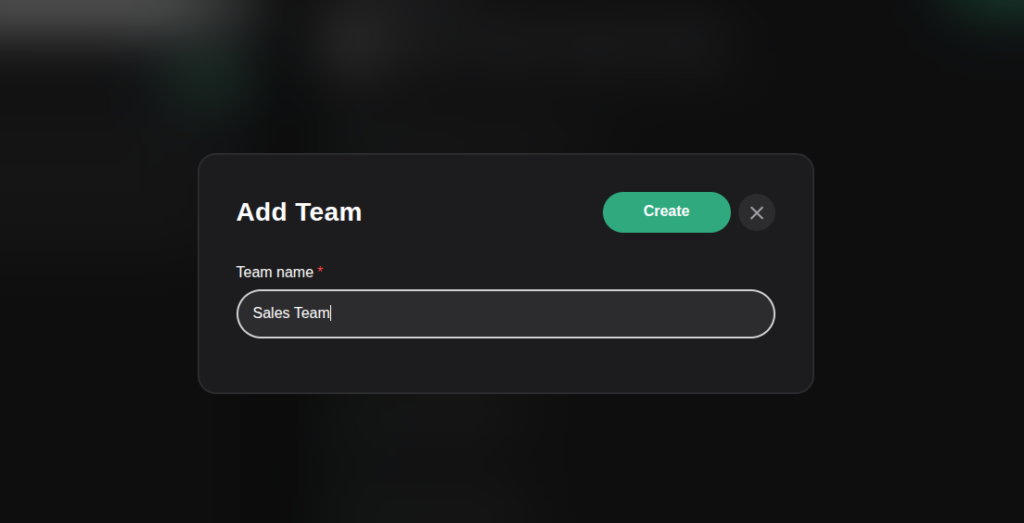Click the Team name field label
Viewport: 1024px width, 523px height.
275,272
